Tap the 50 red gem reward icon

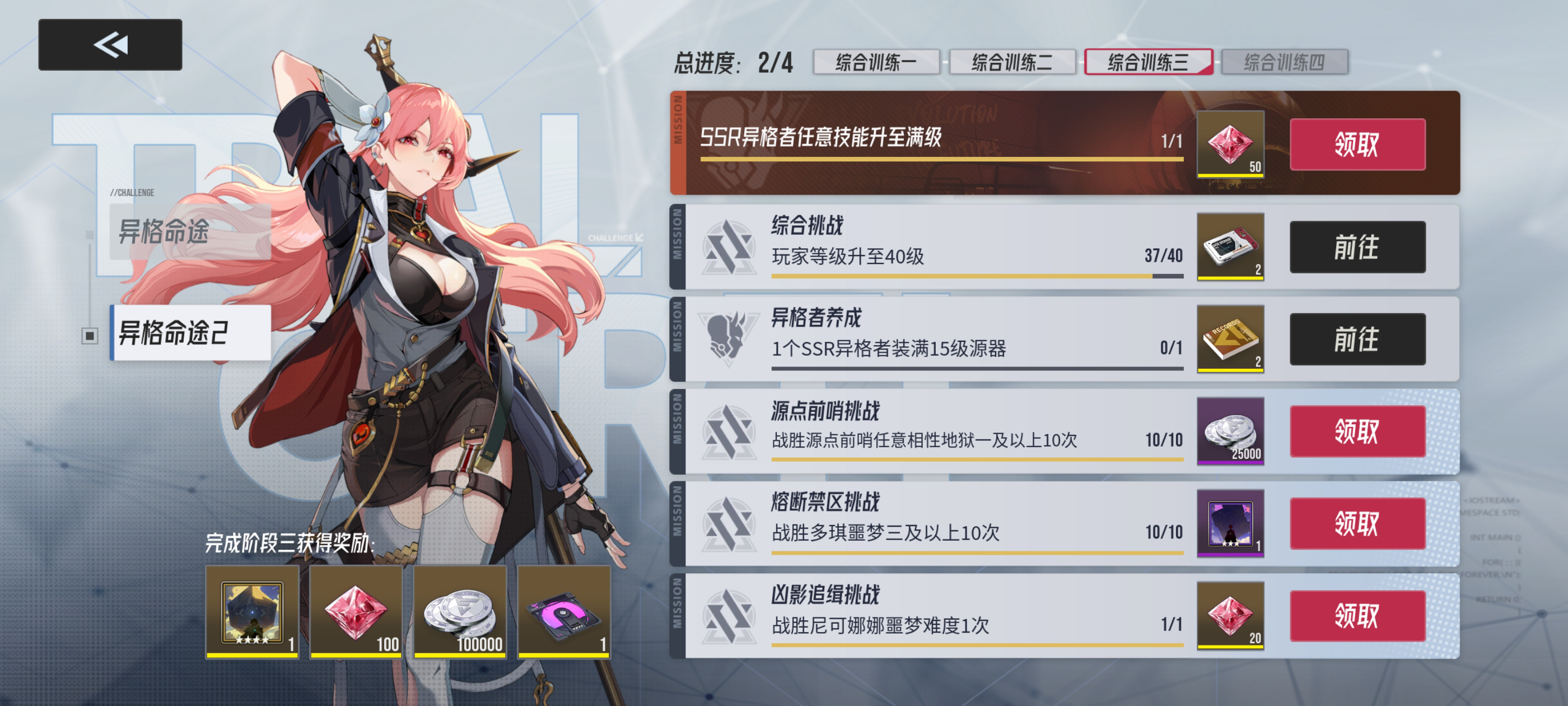(x=1230, y=144)
